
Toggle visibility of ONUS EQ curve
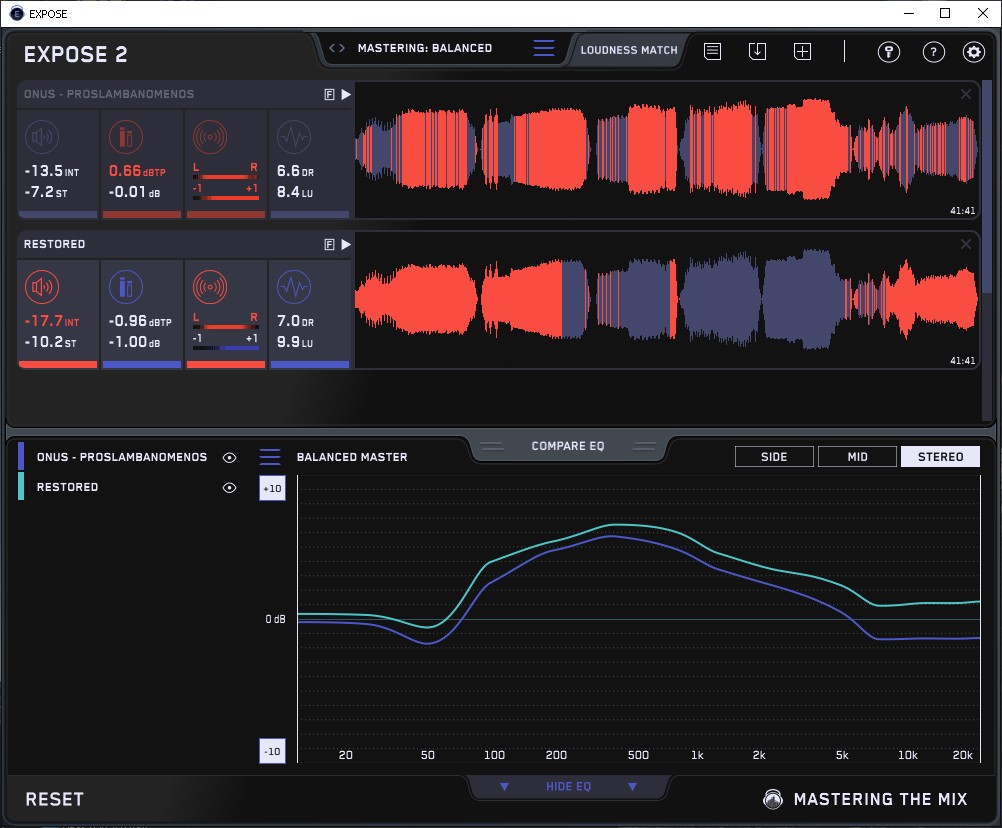click(229, 457)
